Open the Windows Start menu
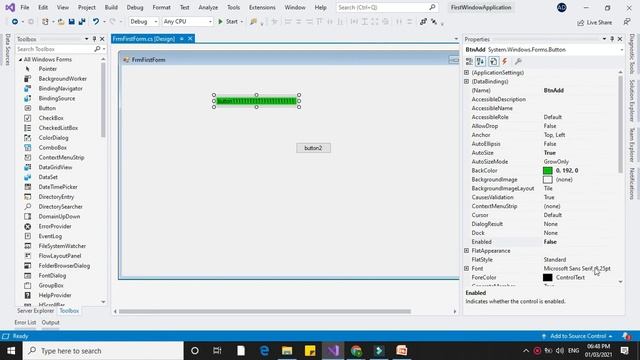Screen dimensions: 640x360 [11, 351]
